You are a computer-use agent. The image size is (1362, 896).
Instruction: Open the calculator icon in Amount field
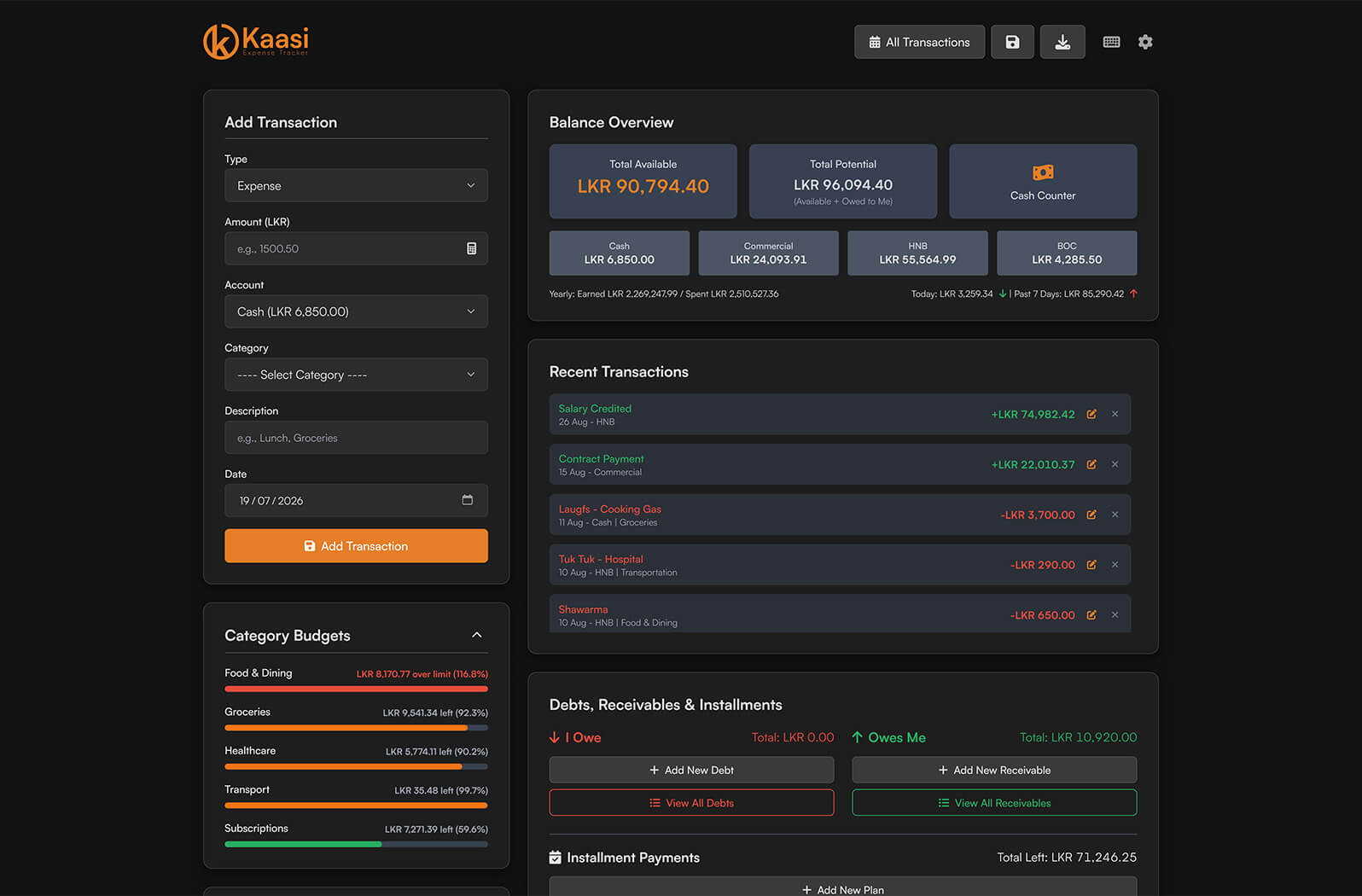pos(471,248)
